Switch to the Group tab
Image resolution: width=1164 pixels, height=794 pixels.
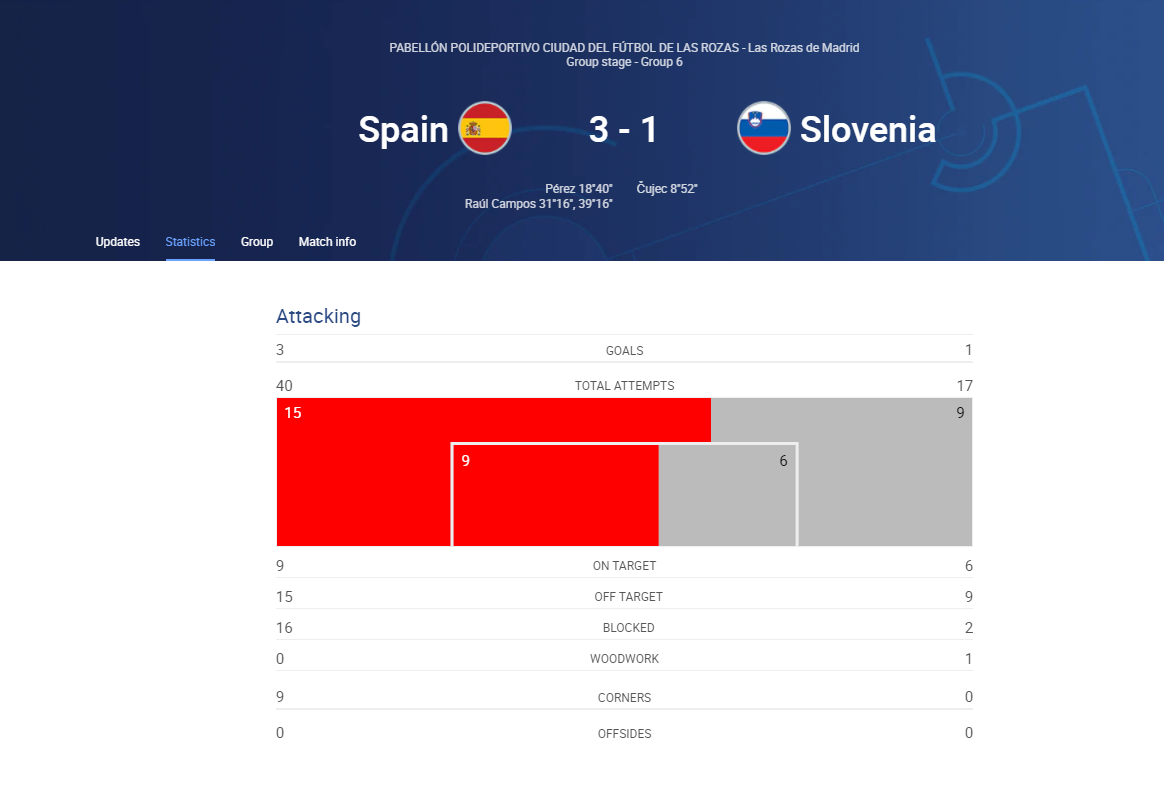[x=257, y=242]
